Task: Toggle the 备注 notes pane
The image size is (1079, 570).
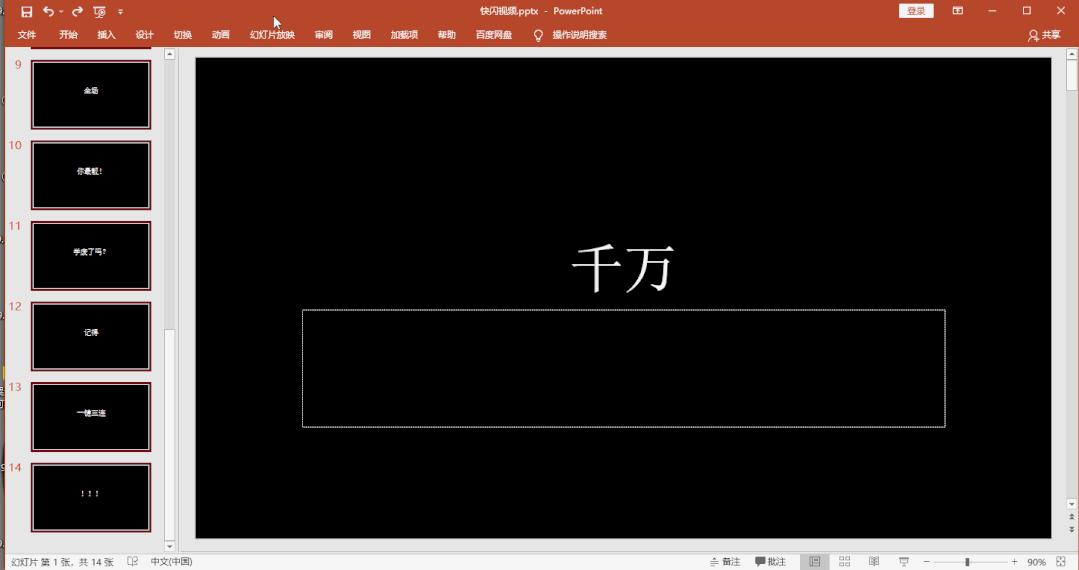Action: [725, 562]
